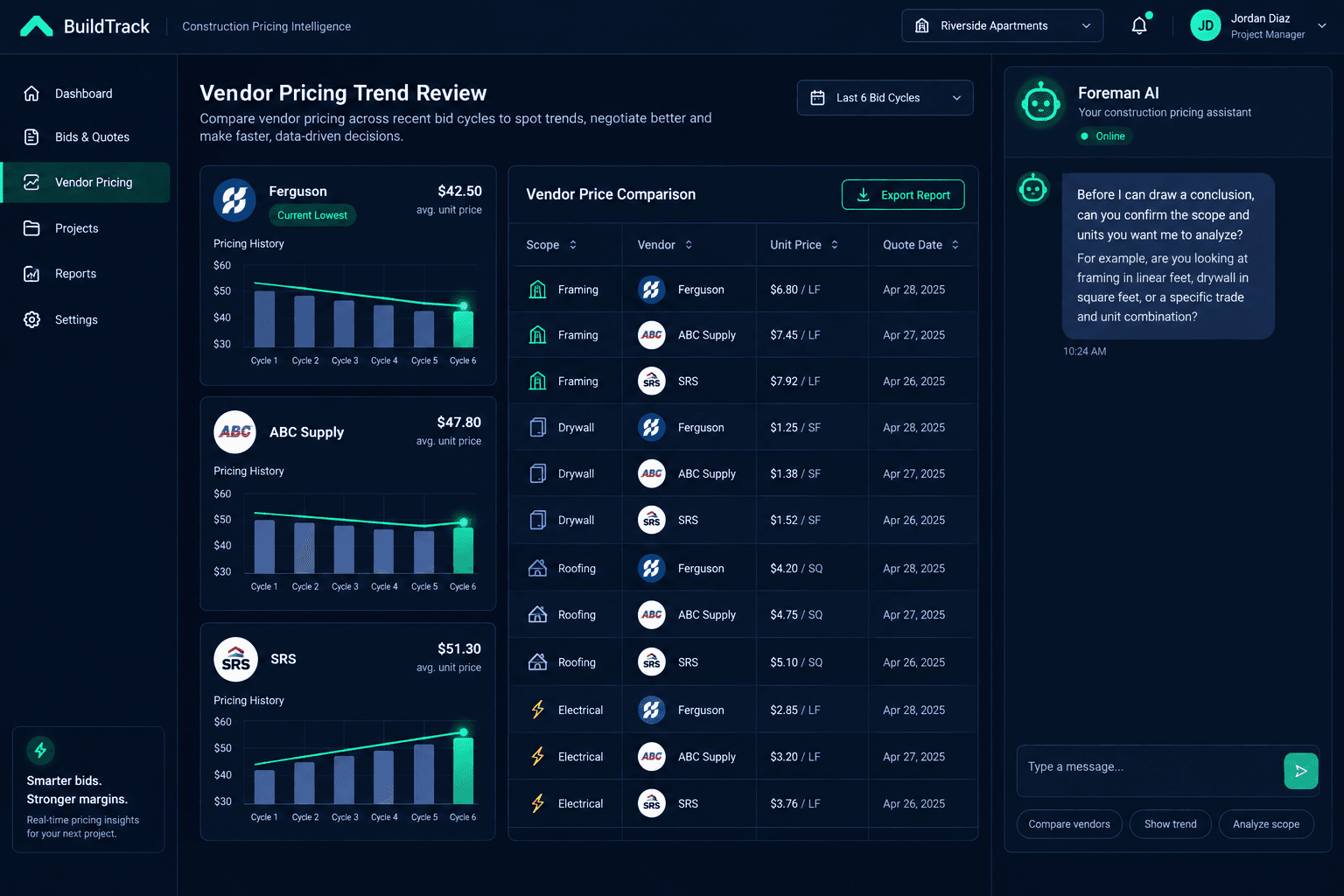Viewport: 1344px width, 896px height.
Task: Click the Ferguson vendor logo in Roofing row
Action: pyautogui.click(x=652, y=568)
